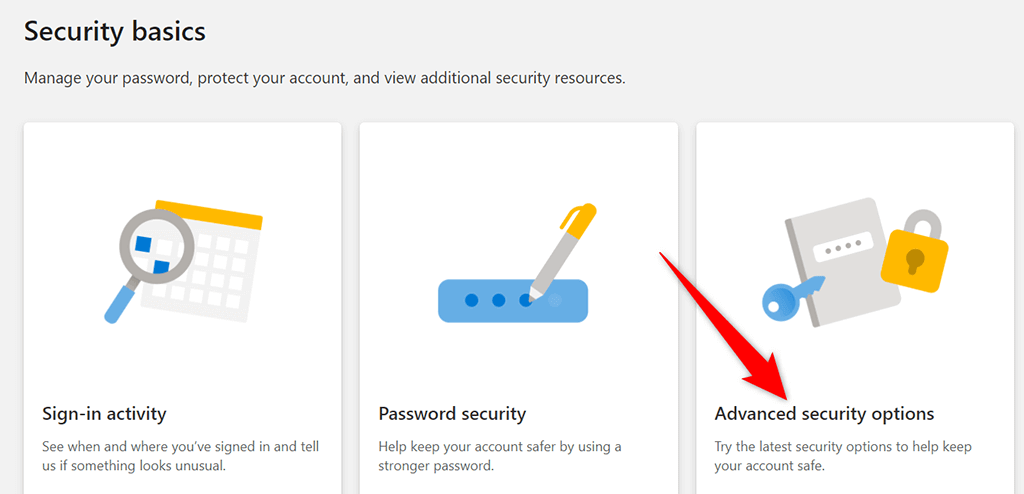1024x494 pixels.
Task: Click the yellow-topped calendar graphic
Action: [x=201, y=261]
